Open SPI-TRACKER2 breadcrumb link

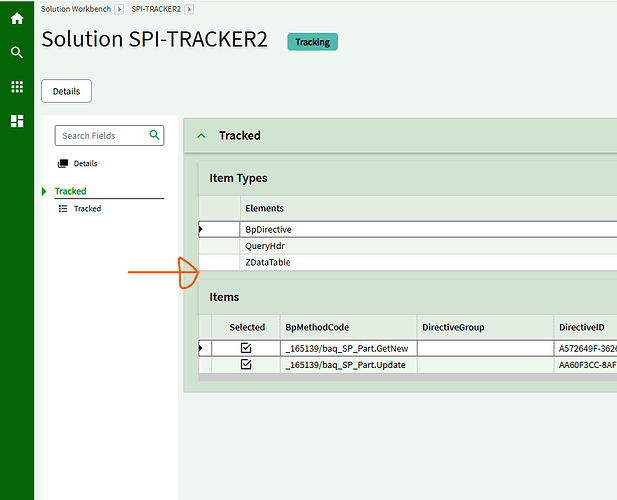(x=156, y=9)
